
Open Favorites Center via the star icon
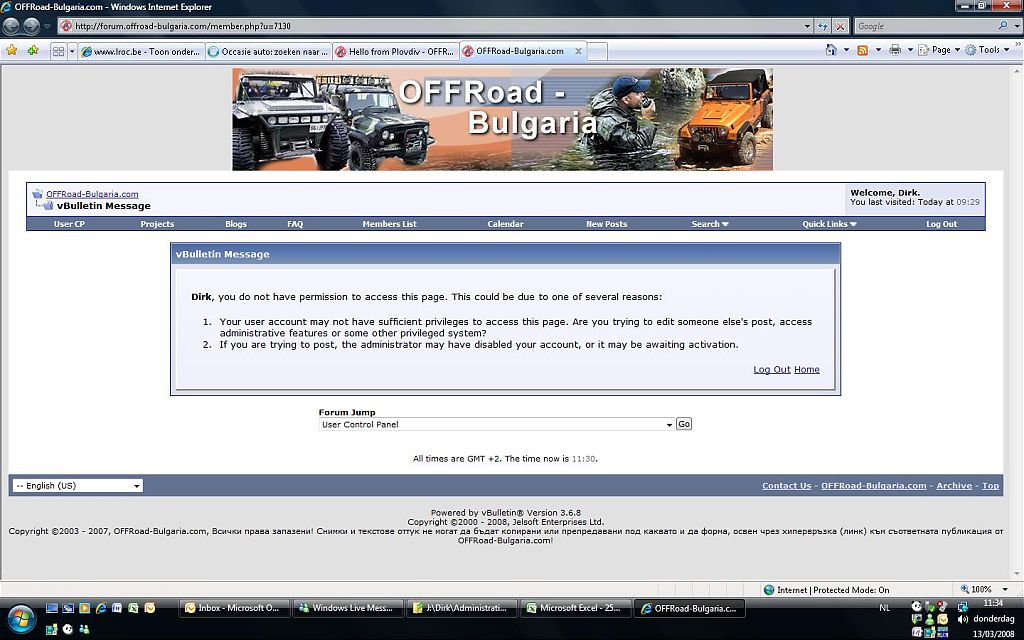point(12,50)
